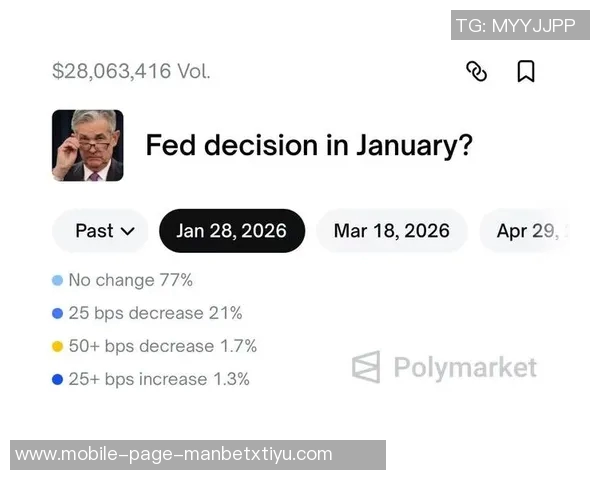
Task: Open the Past dates dropdown
Action: point(104,231)
